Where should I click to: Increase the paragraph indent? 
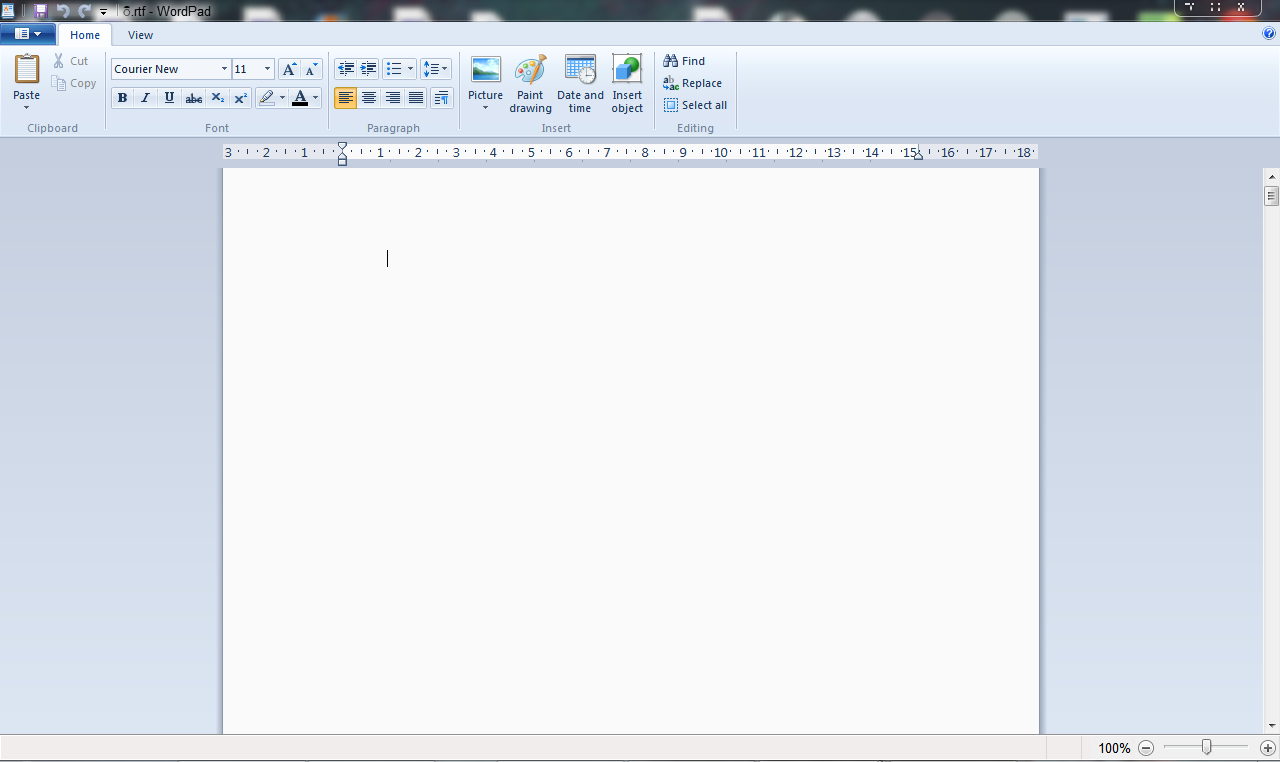[x=368, y=69]
